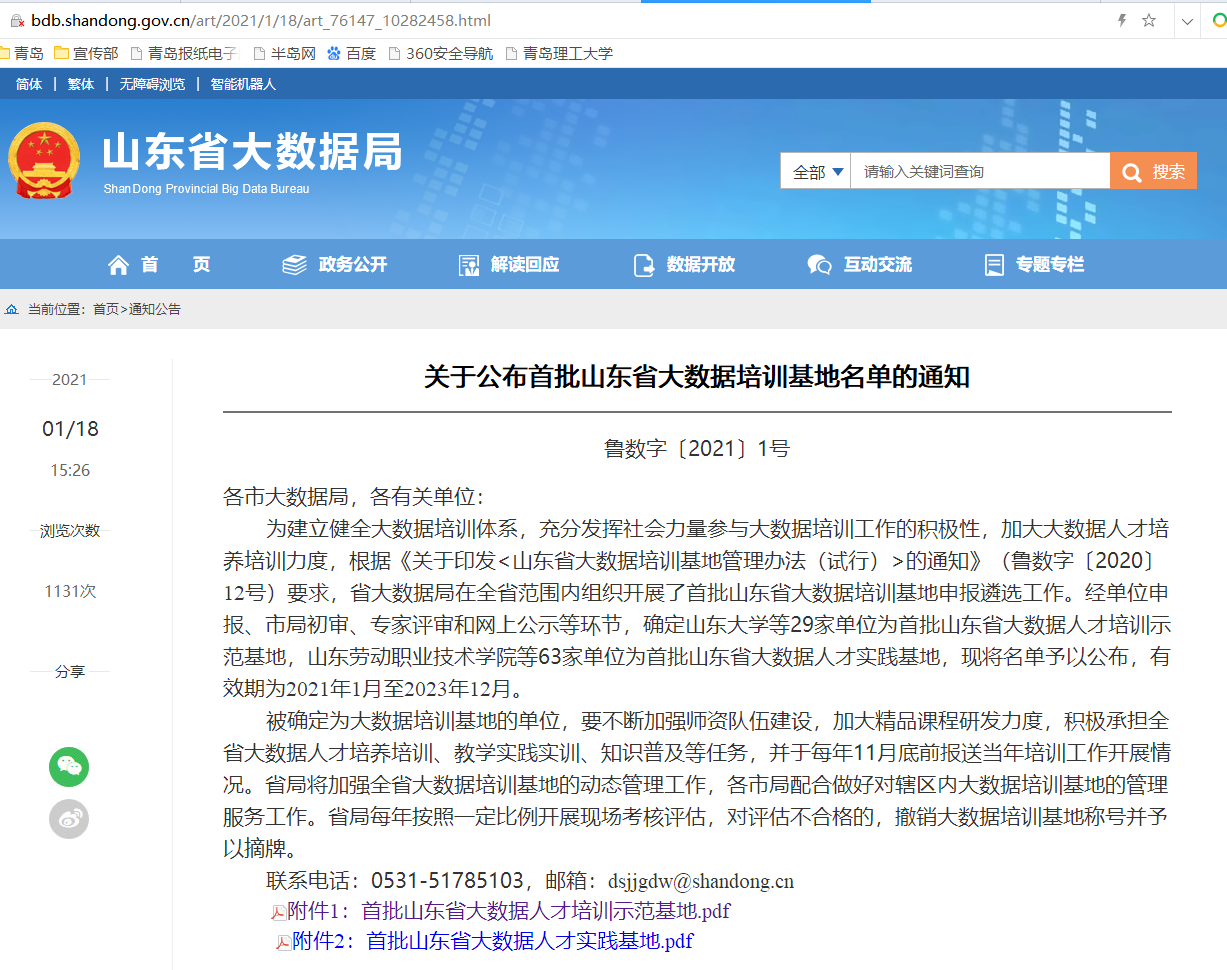Screen dimensions: 1227x970
Task: Enable 无障碍浏览 accessibility mode
Action: 152,84
